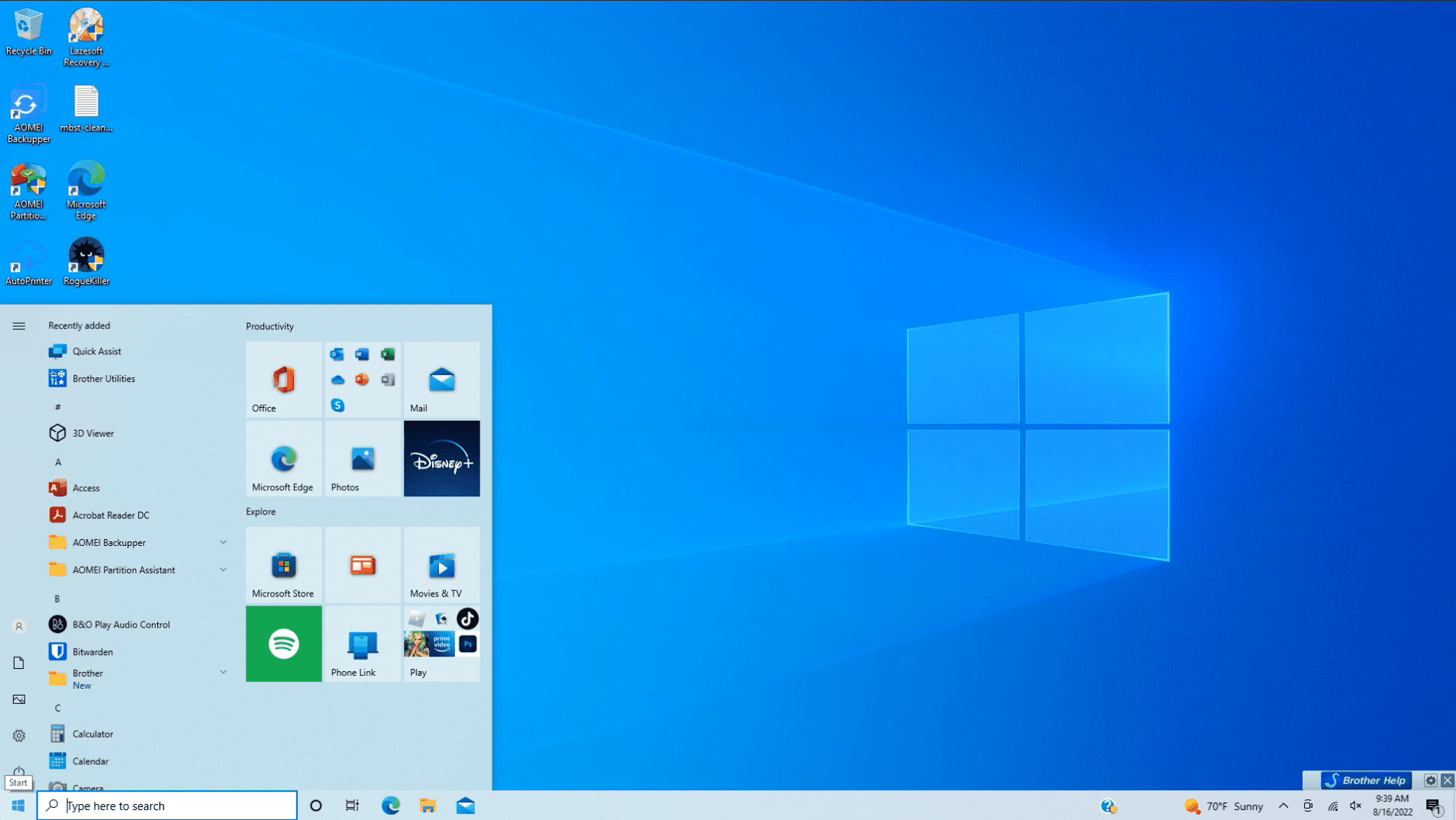The width and height of the screenshot is (1456, 820).
Task: Open the notification center icon
Action: click(x=1433, y=806)
